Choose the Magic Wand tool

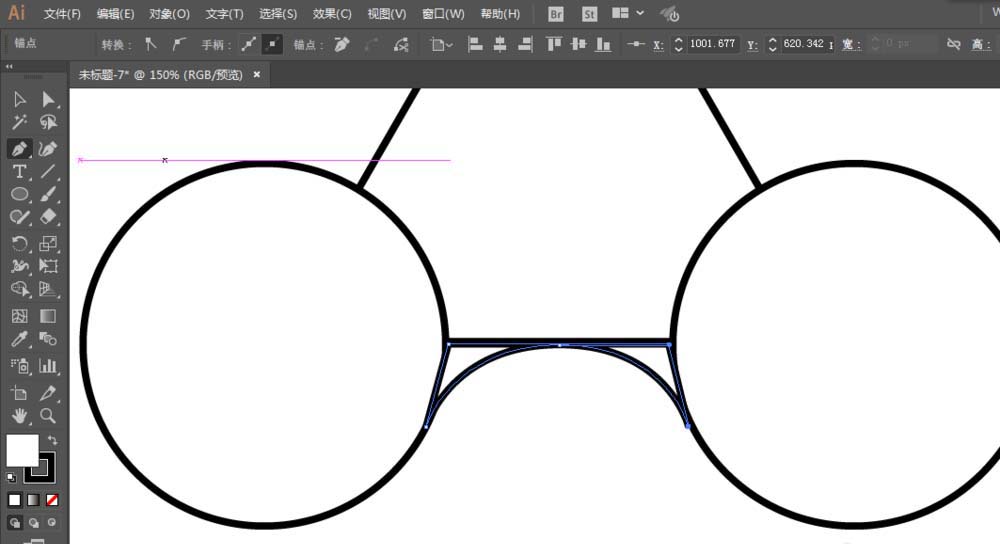point(20,122)
